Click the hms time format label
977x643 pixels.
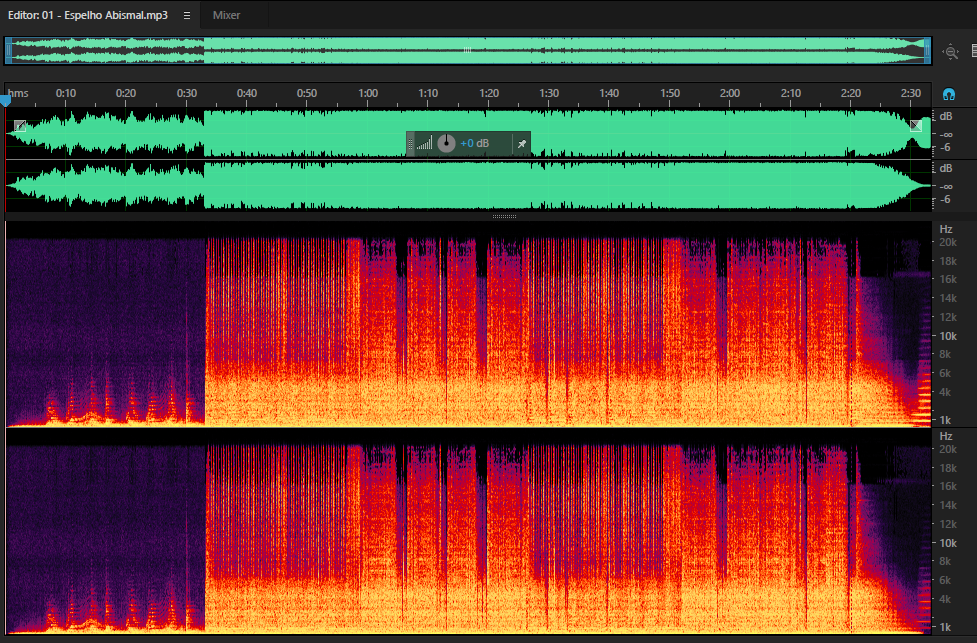click(x=18, y=93)
